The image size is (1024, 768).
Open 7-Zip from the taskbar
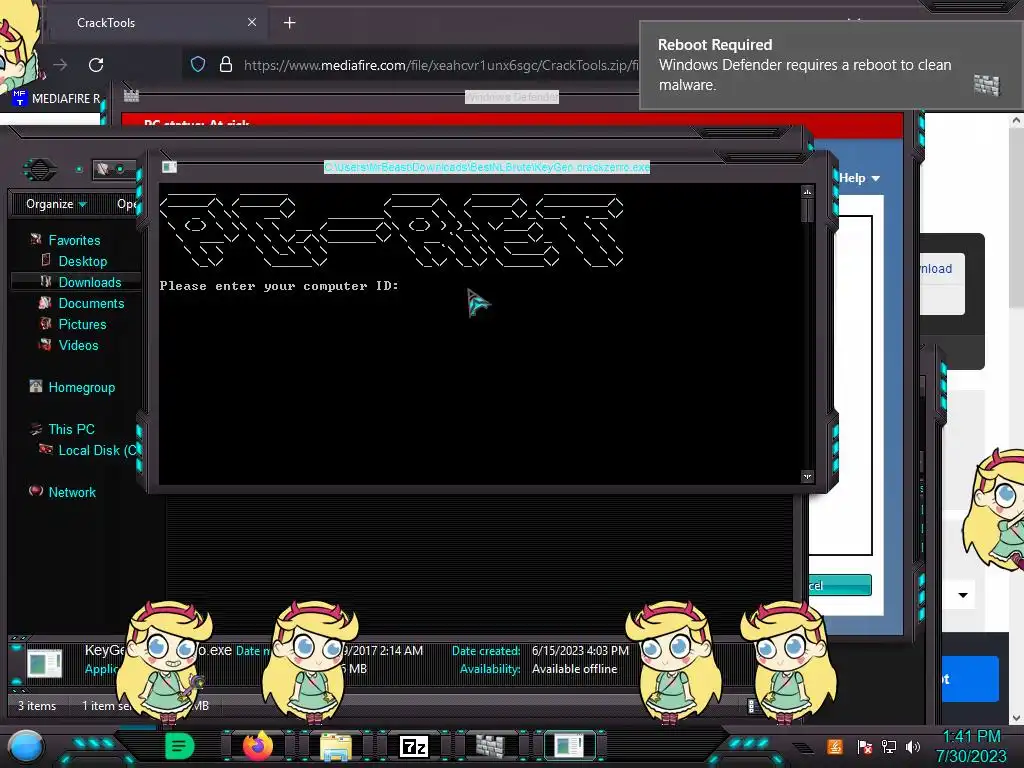tap(413, 746)
